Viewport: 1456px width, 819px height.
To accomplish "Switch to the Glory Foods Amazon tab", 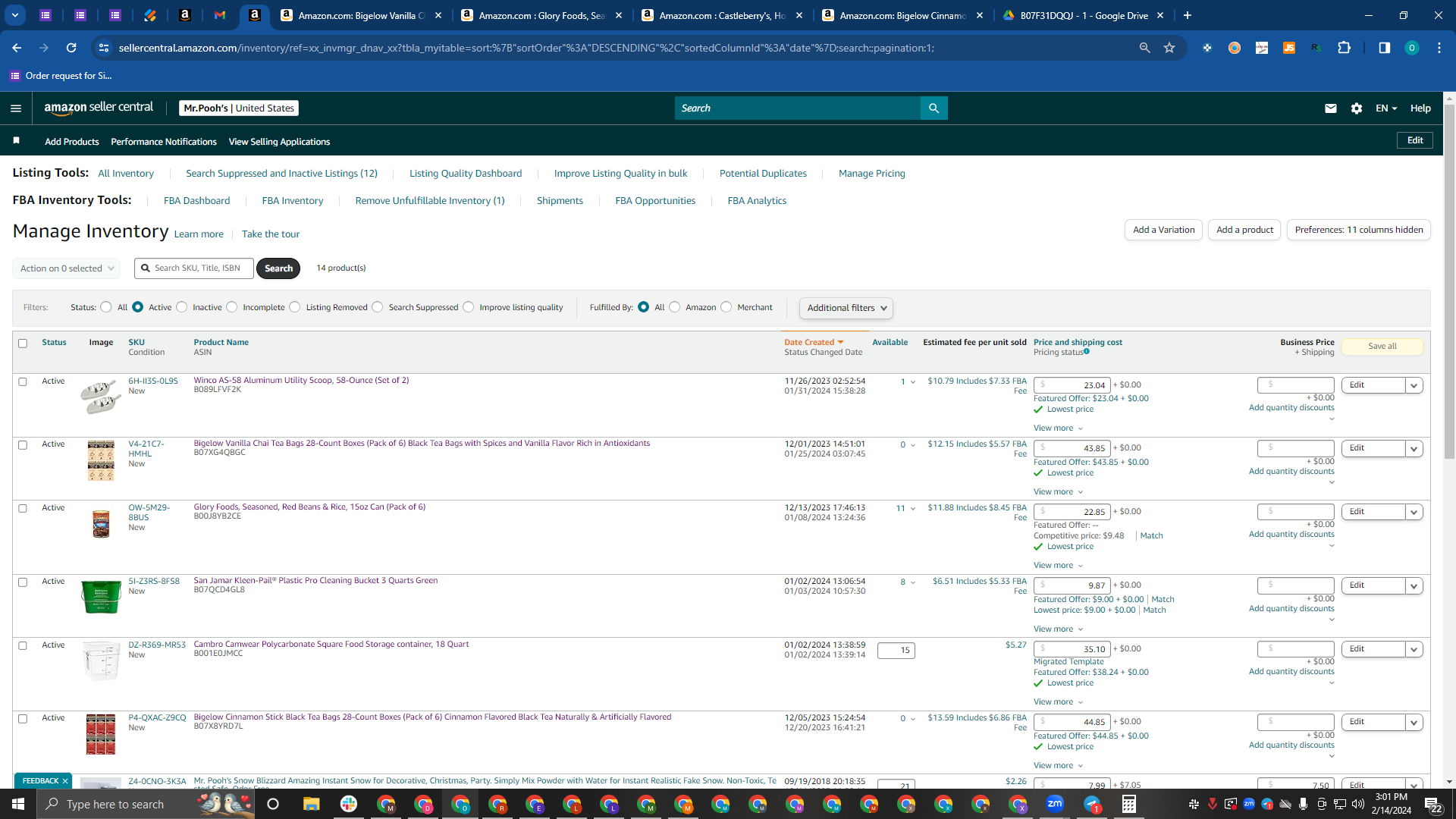I will (x=541, y=15).
